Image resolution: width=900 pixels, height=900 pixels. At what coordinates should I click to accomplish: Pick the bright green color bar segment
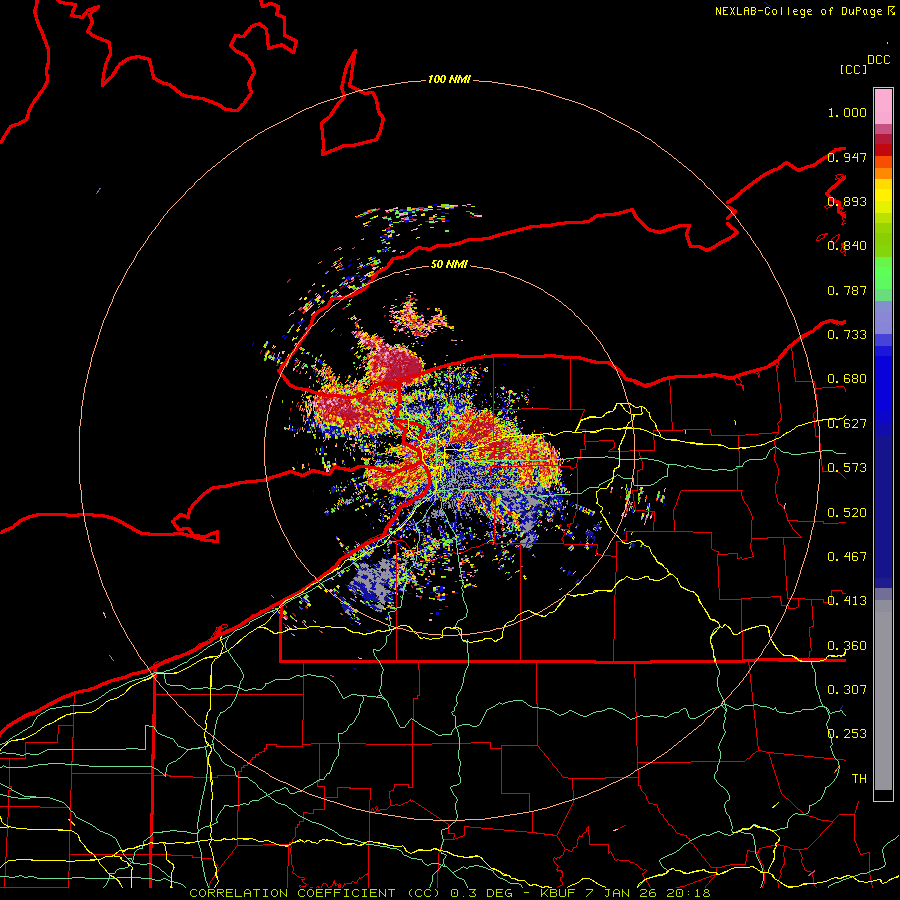pyautogui.click(x=883, y=273)
